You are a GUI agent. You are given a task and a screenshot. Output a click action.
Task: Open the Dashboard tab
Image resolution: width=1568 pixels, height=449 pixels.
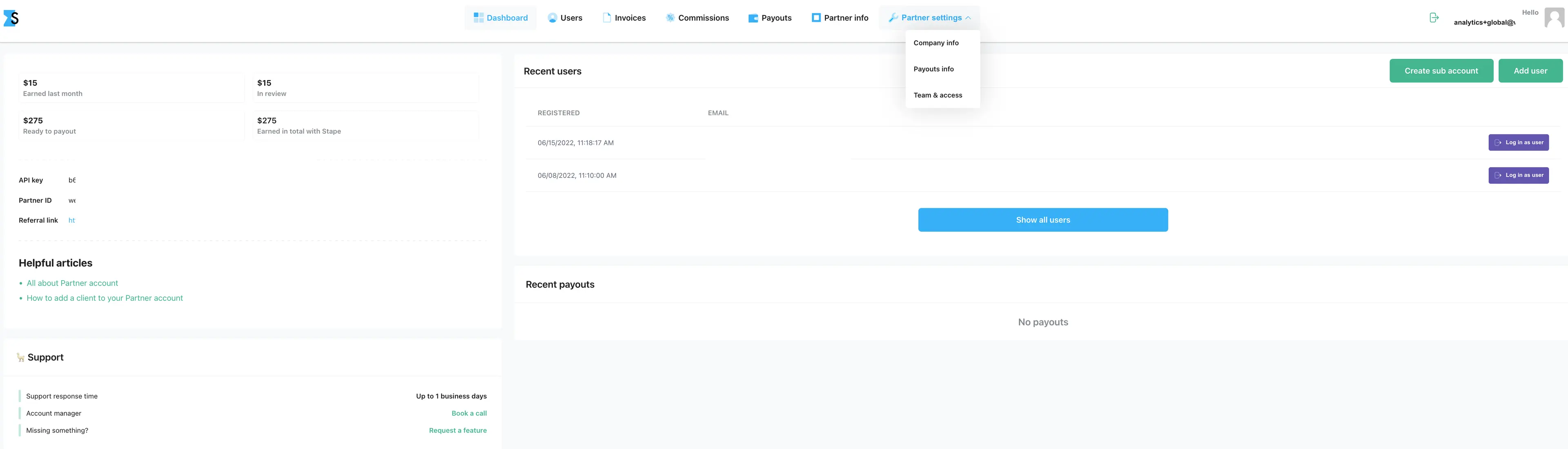500,18
